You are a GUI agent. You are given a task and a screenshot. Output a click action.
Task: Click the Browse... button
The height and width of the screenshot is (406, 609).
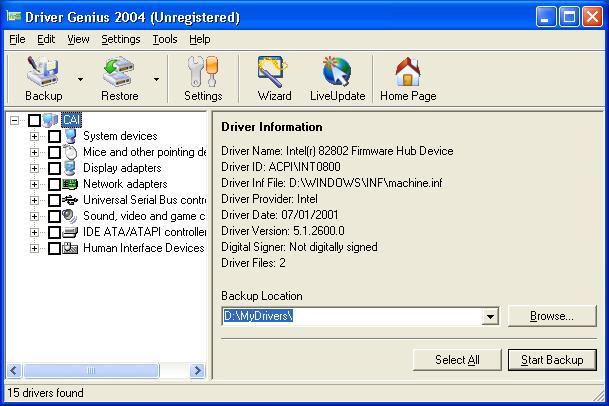coord(552,316)
